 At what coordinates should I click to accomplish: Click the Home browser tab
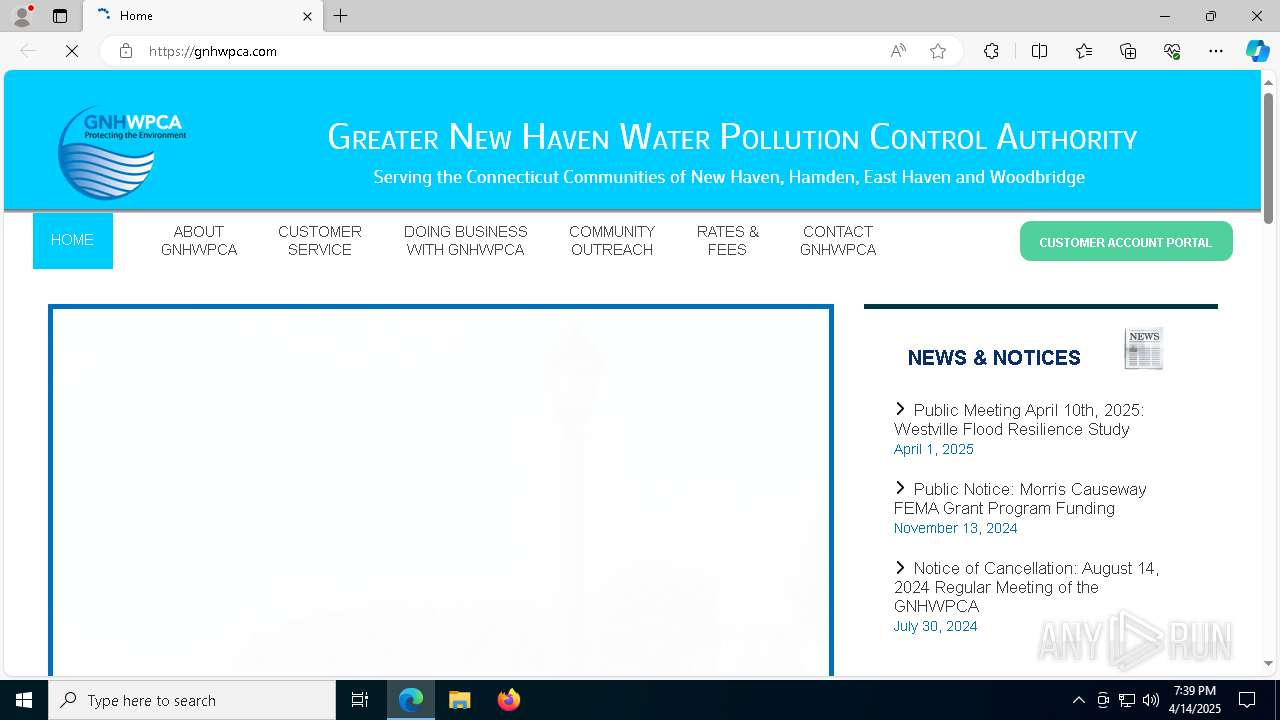(x=203, y=16)
